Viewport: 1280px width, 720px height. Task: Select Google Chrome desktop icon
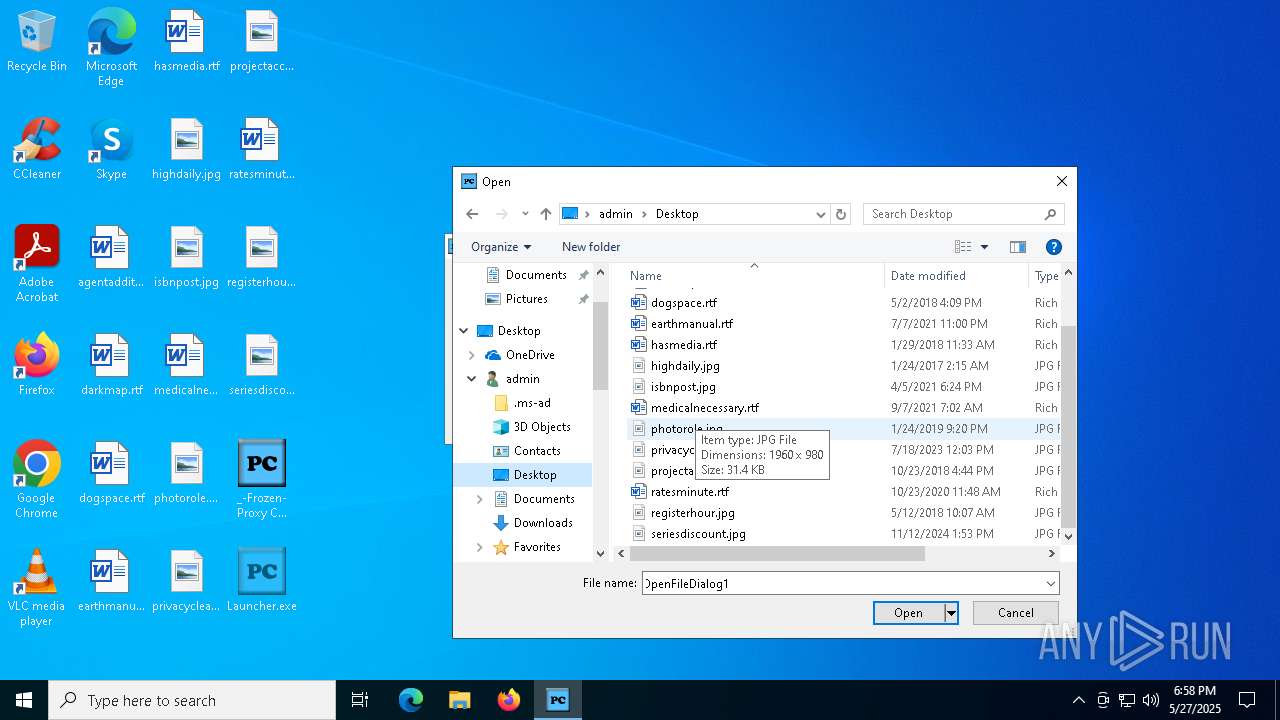[x=37, y=480]
